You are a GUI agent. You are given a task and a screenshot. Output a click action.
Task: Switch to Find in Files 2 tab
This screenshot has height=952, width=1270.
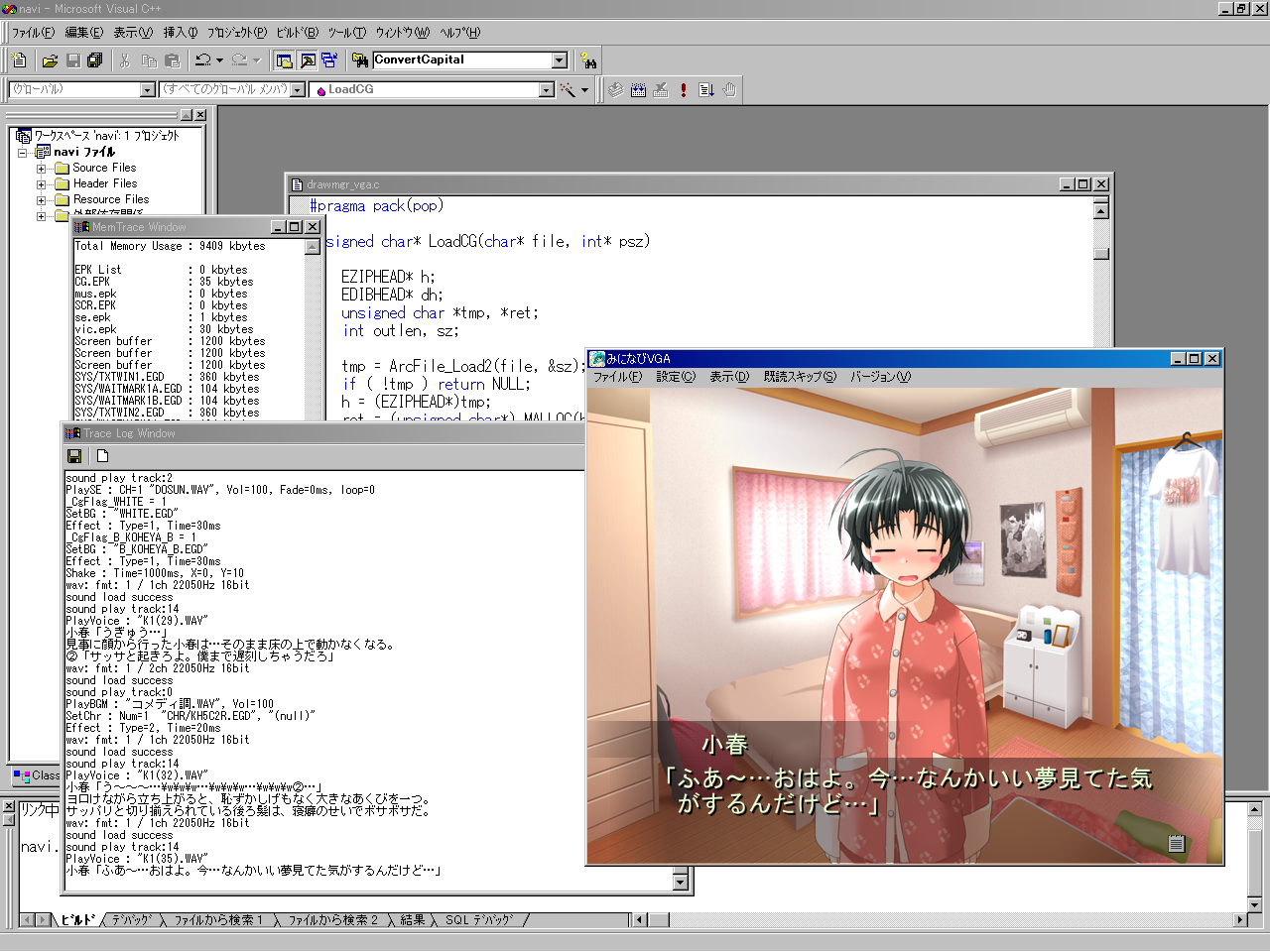point(332,920)
